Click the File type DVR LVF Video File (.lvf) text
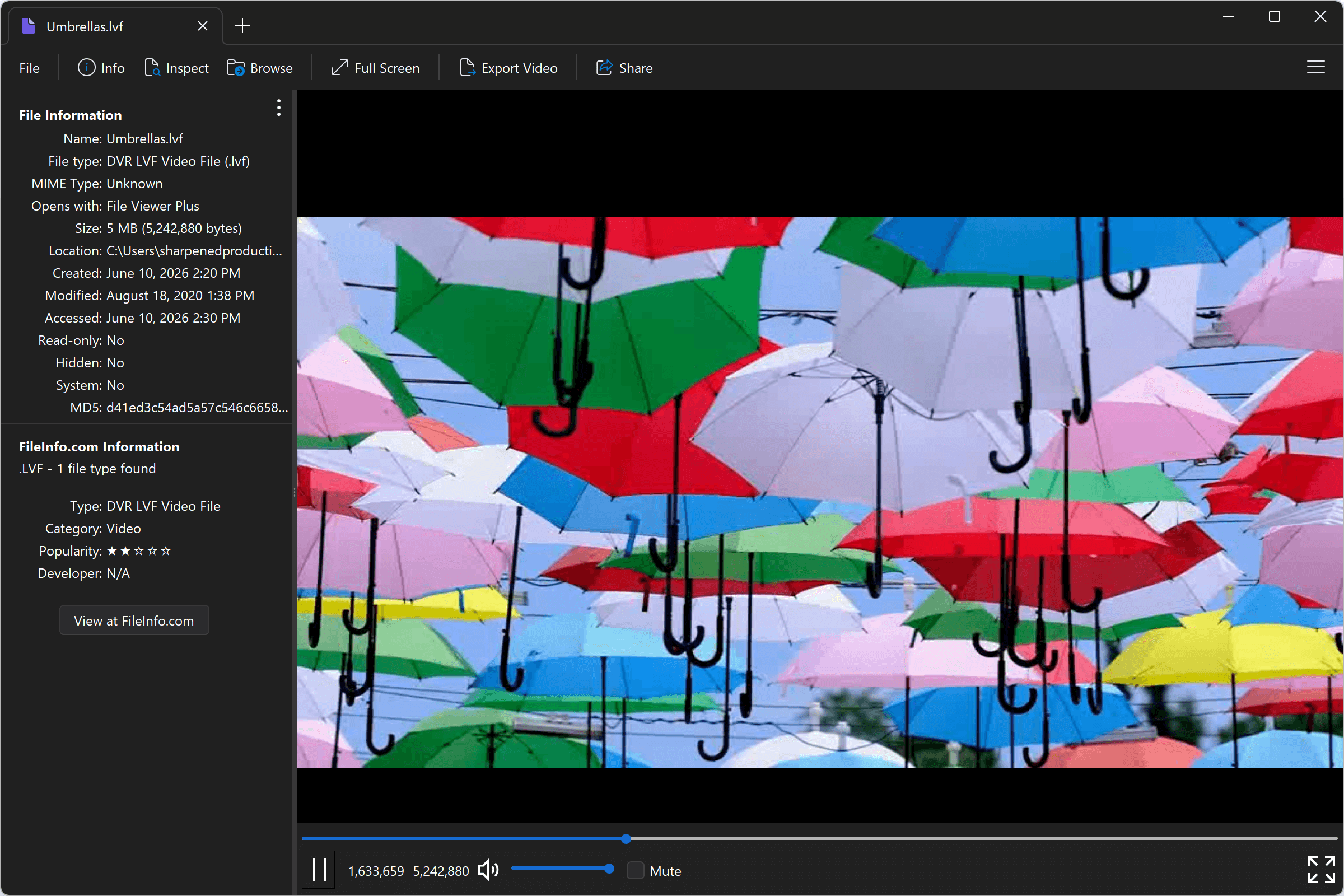Image resolution: width=1344 pixels, height=896 pixels. click(178, 161)
